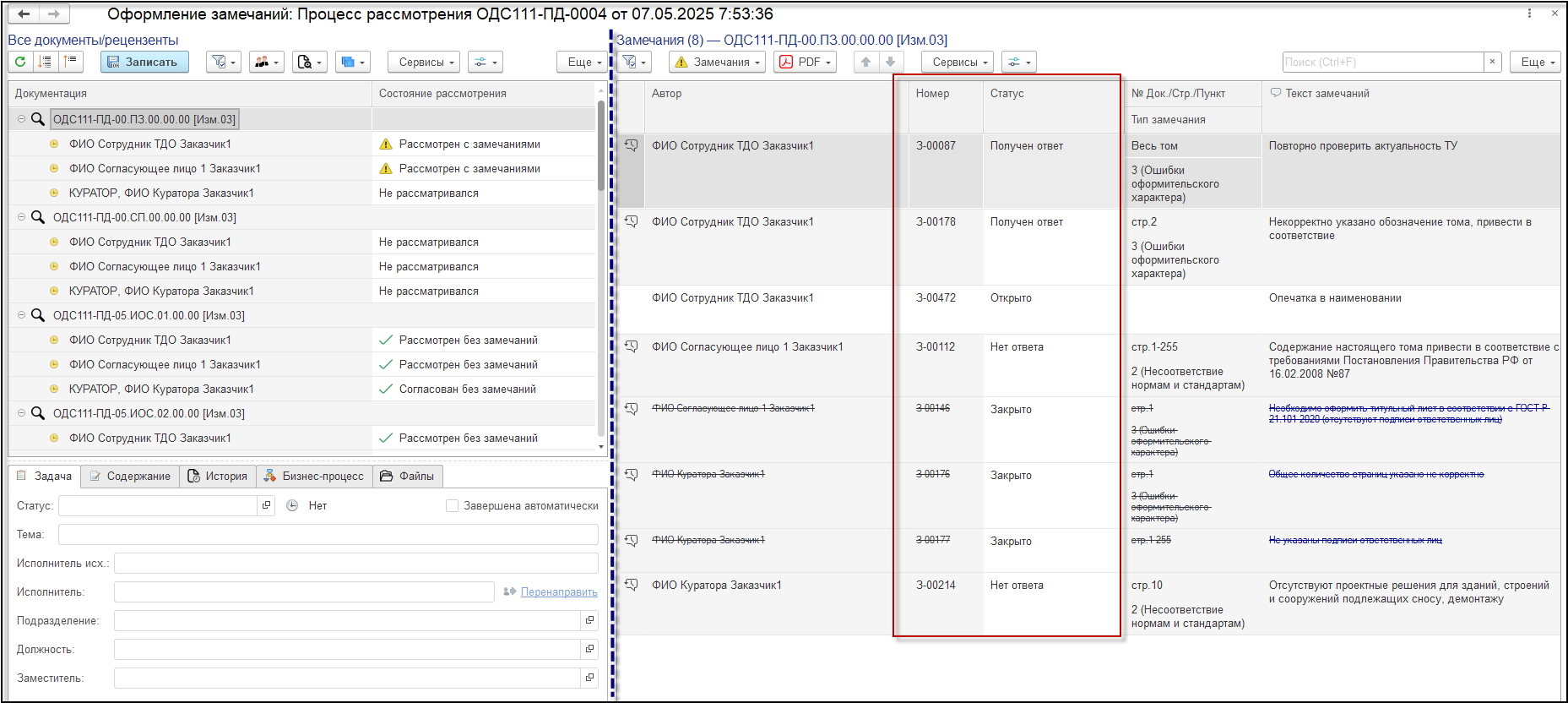Viewport: 1568px width, 703px height.
Task: Click the remarks search field
Action: (x=1381, y=62)
